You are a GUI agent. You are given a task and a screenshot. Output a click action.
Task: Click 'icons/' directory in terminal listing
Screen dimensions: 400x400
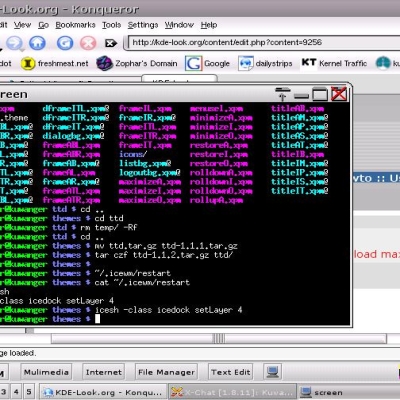click(x=133, y=154)
